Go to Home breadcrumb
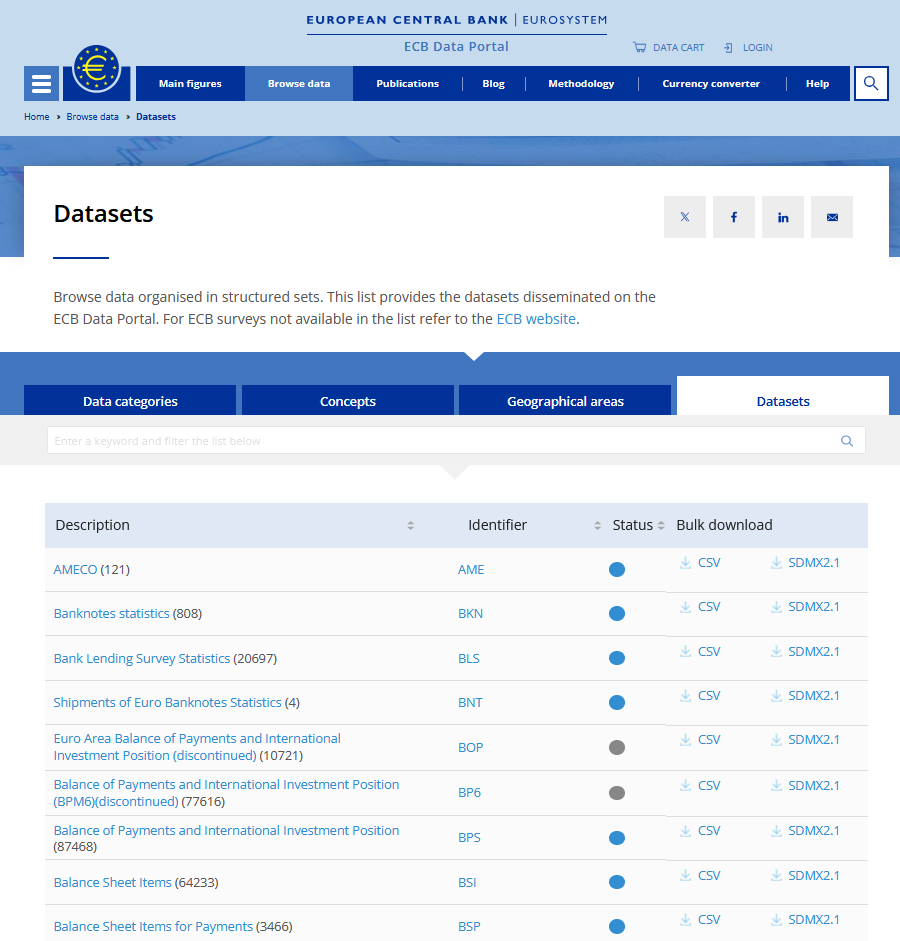The image size is (900, 941). point(37,116)
